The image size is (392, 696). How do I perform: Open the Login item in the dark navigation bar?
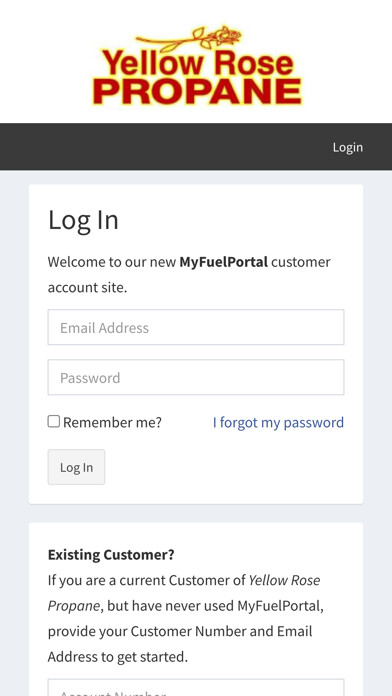pos(348,147)
